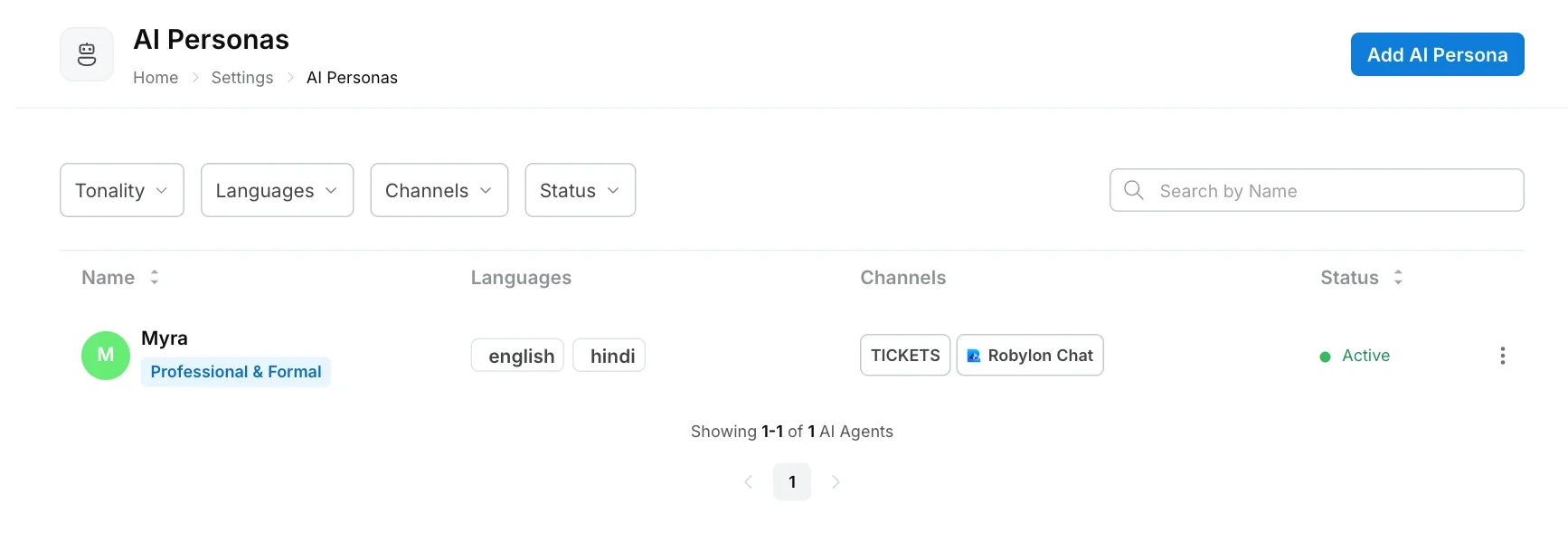Open the Languages filter dropdown
This screenshot has height=533, width=1568.
tap(277, 190)
